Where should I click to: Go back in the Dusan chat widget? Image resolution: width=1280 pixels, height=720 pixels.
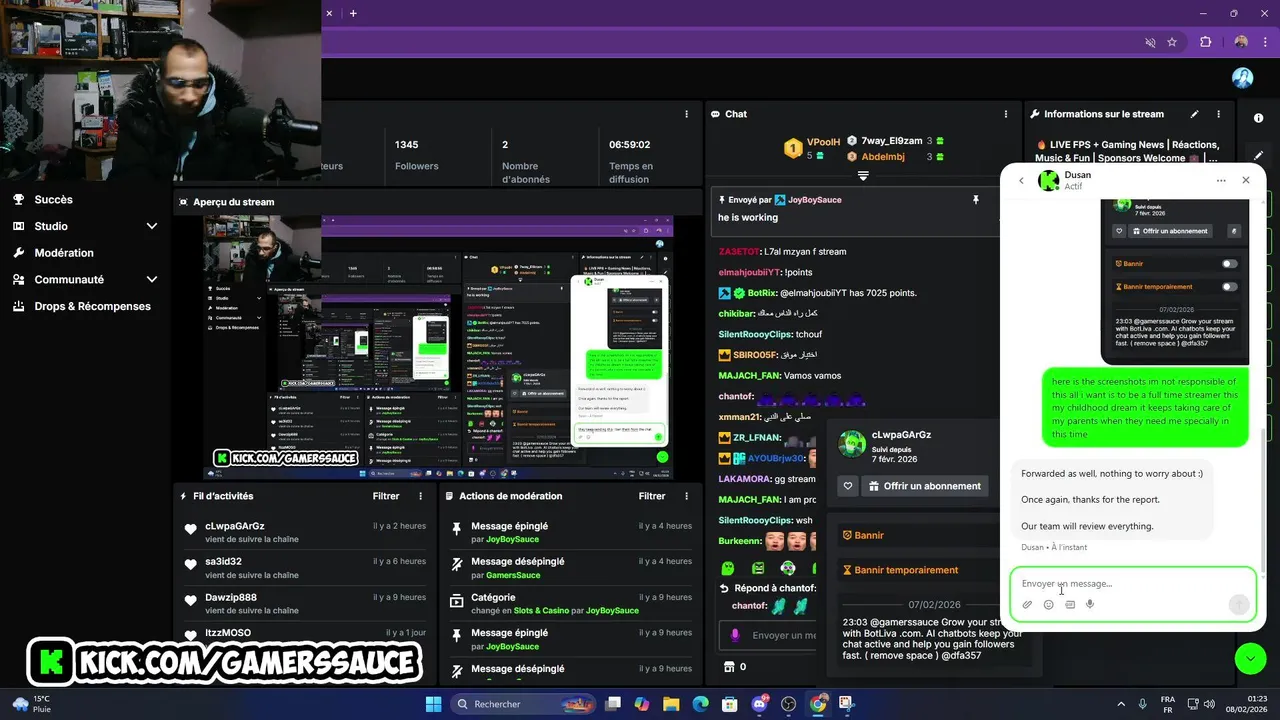[1021, 181]
